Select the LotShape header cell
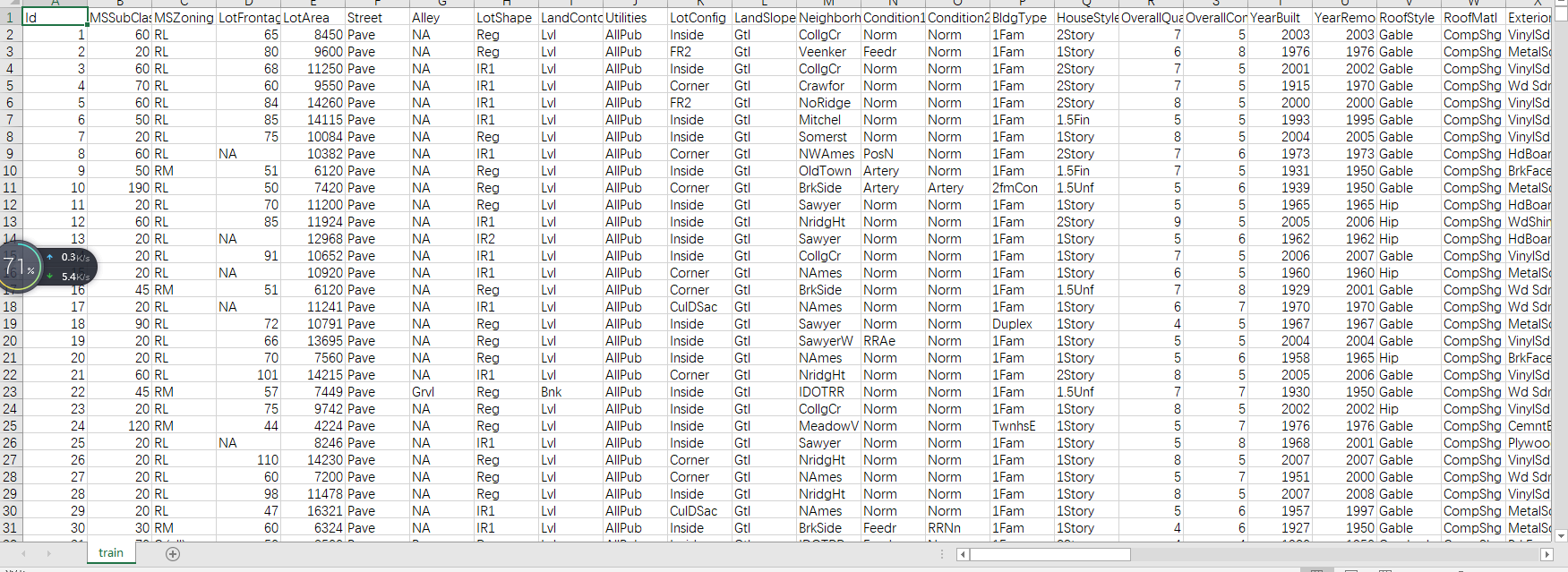 (x=506, y=17)
